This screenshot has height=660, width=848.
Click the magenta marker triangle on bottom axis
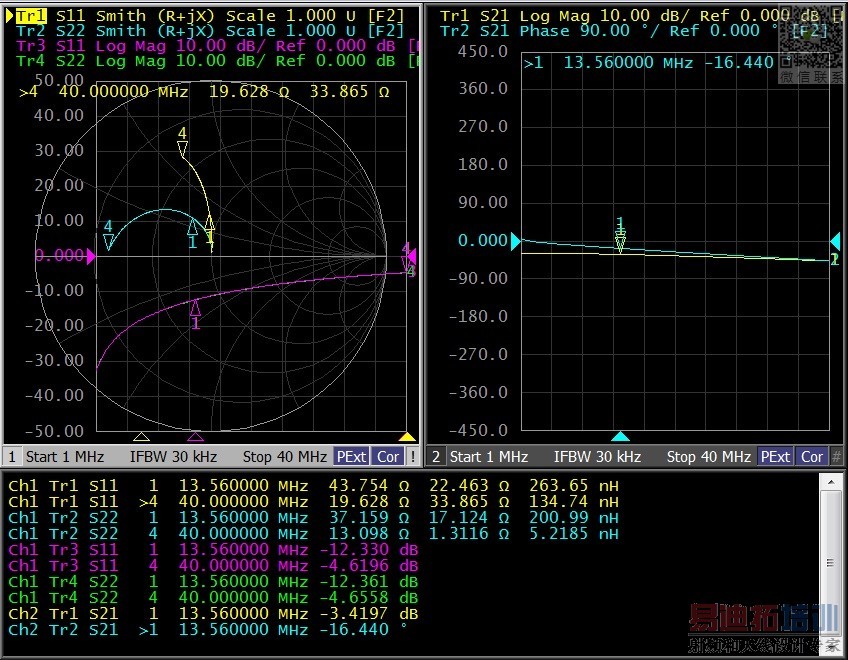[196, 437]
